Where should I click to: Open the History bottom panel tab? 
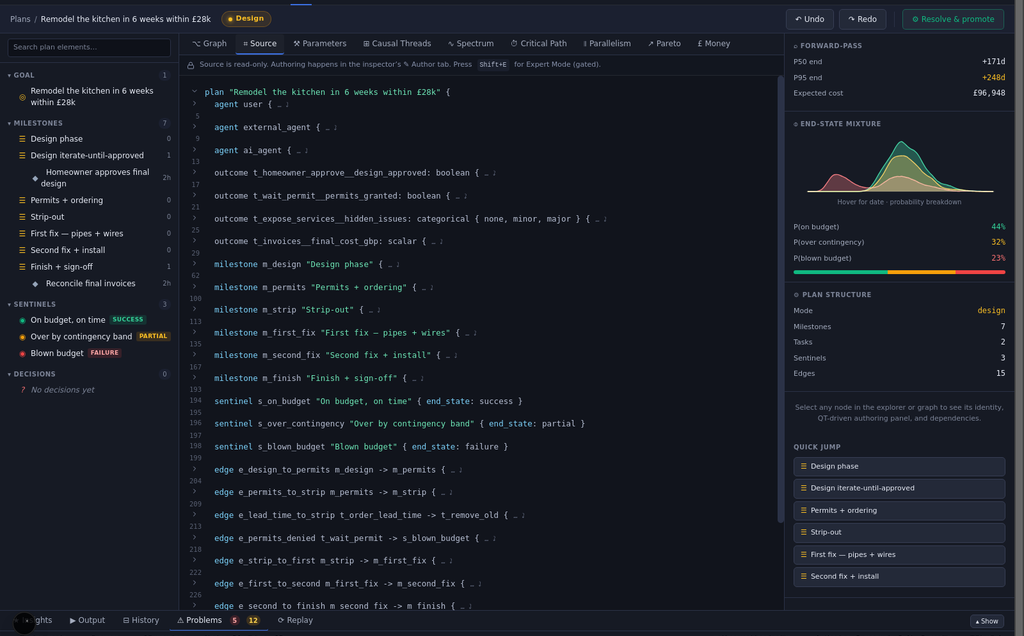[141, 620]
